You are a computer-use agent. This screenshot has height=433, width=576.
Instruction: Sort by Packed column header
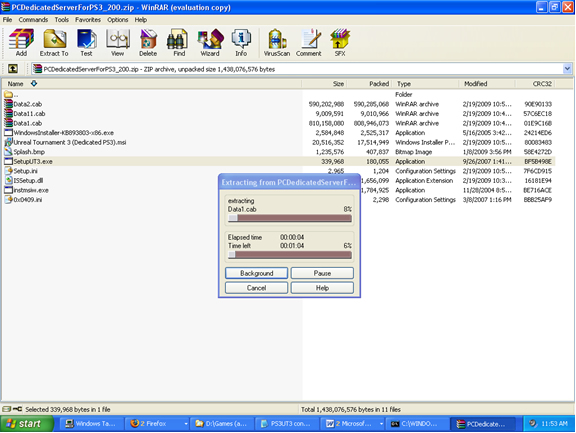tap(369, 84)
